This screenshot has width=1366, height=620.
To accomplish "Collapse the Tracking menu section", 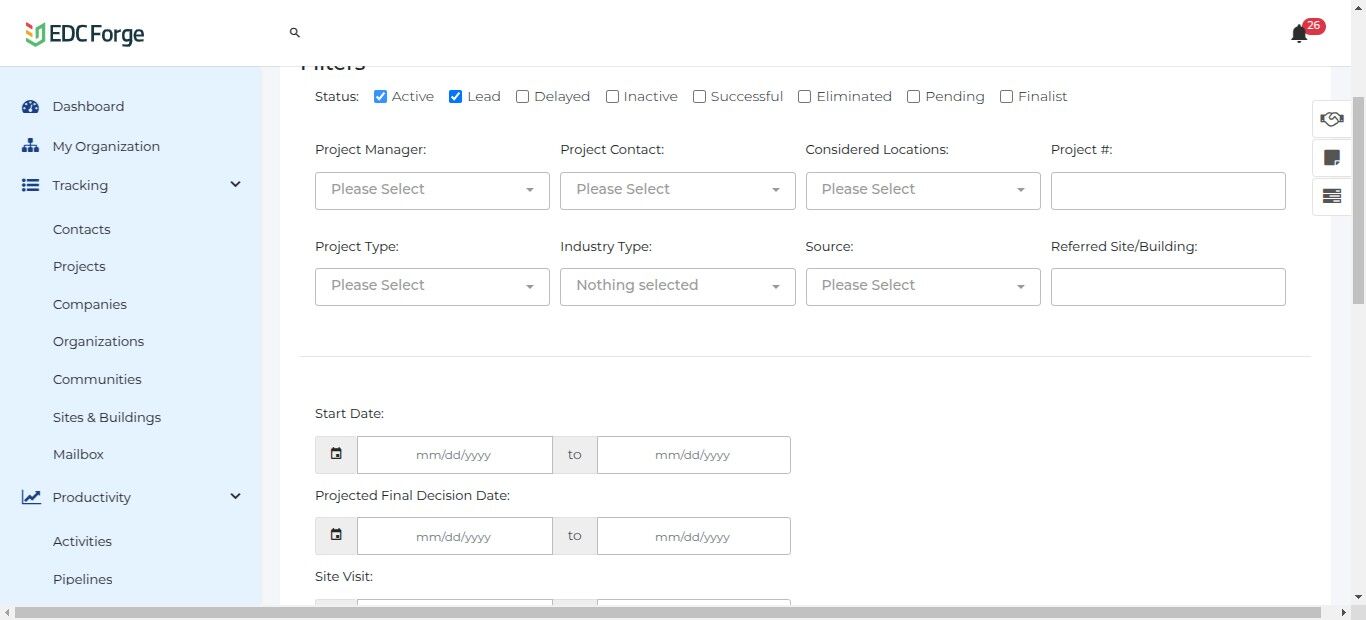I will (235, 185).
